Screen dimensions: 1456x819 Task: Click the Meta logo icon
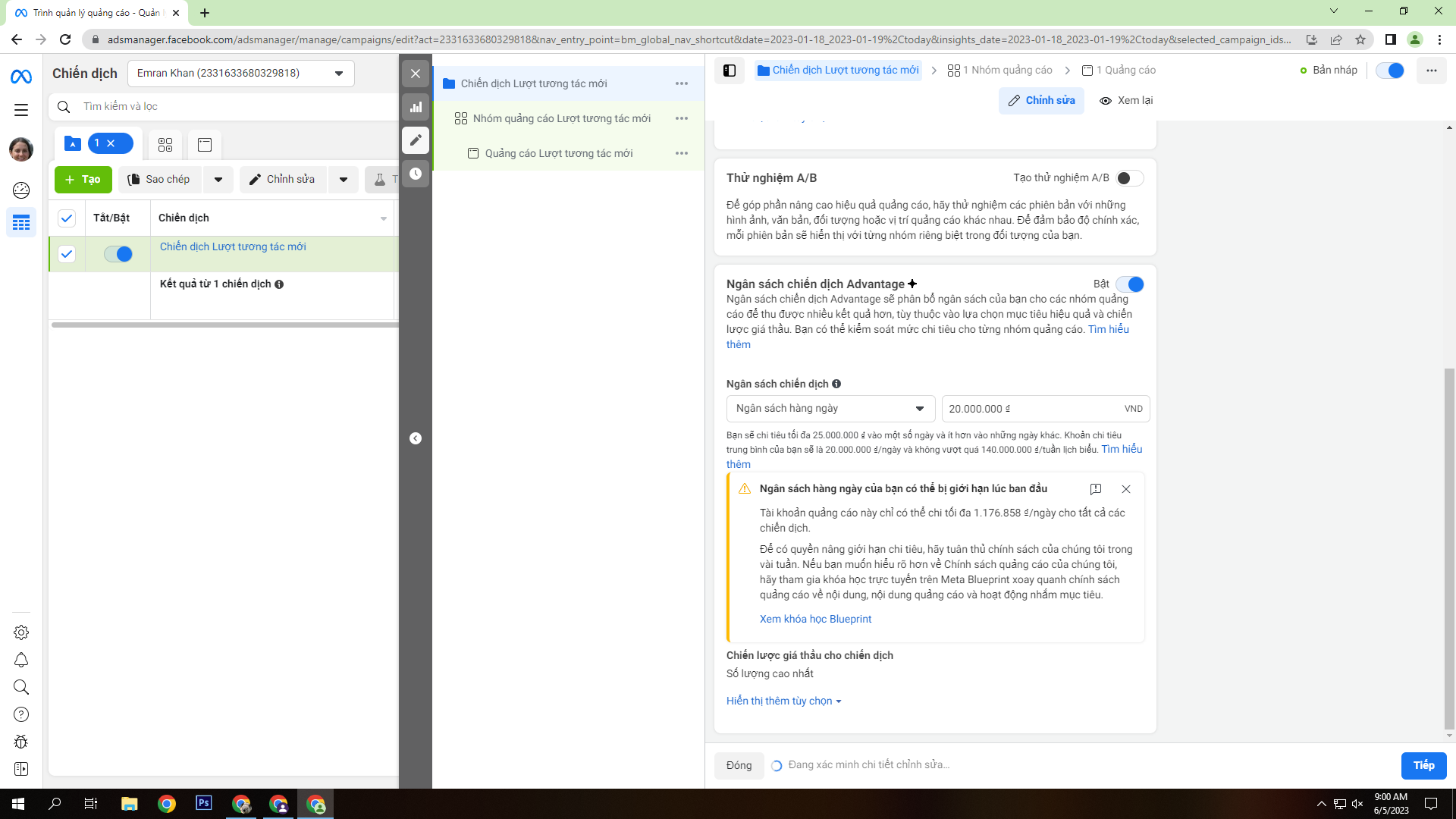21,76
